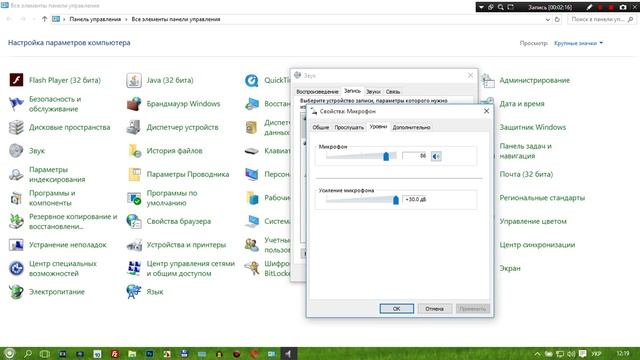Open QuickTime icon

[x=251, y=80]
